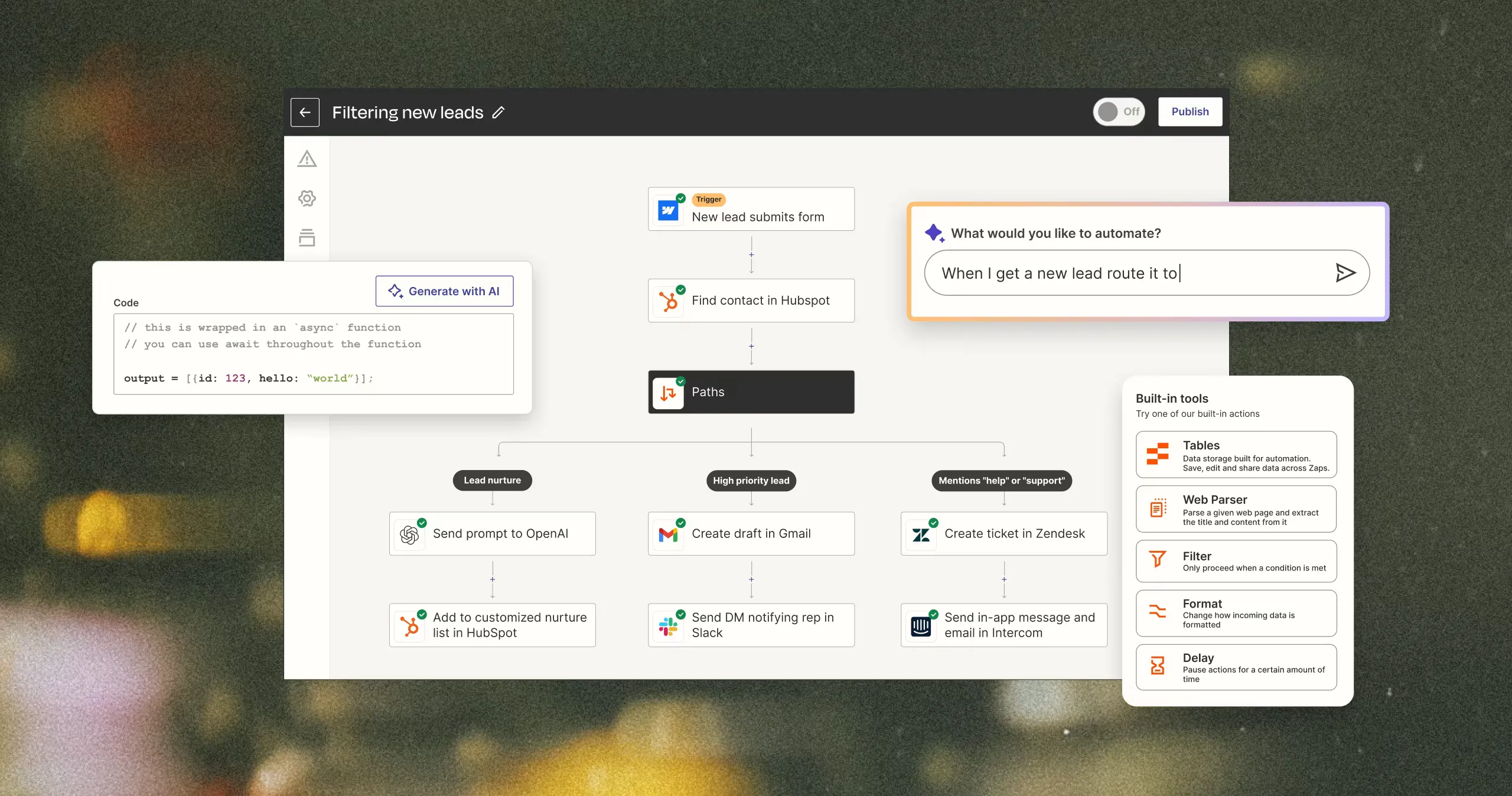Click the pencil icon to rename Zap

(x=498, y=112)
